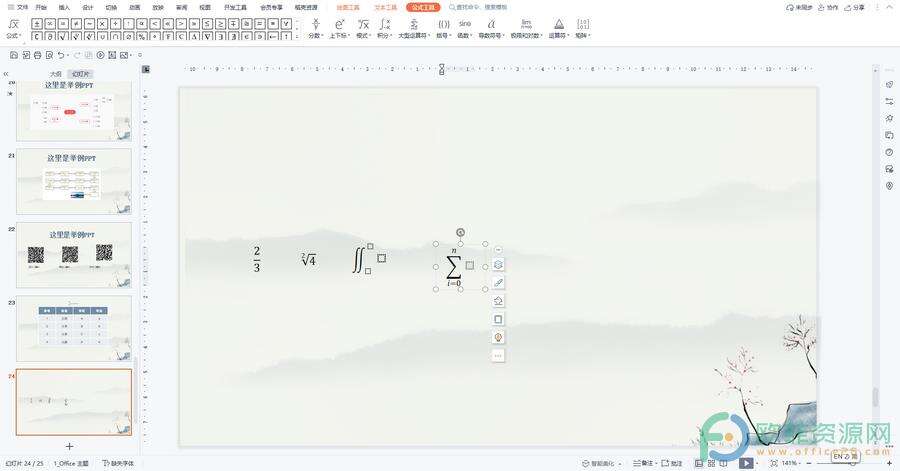Click the print preview icon
This screenshot has height=471, width=900.
49,55
